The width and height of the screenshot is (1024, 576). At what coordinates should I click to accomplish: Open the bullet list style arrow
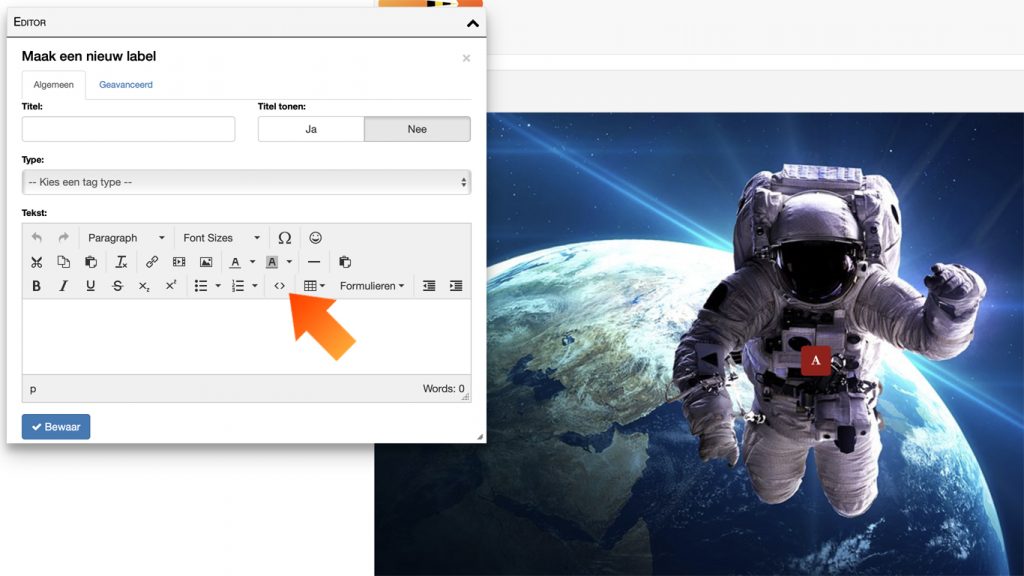tap(218, 286)
